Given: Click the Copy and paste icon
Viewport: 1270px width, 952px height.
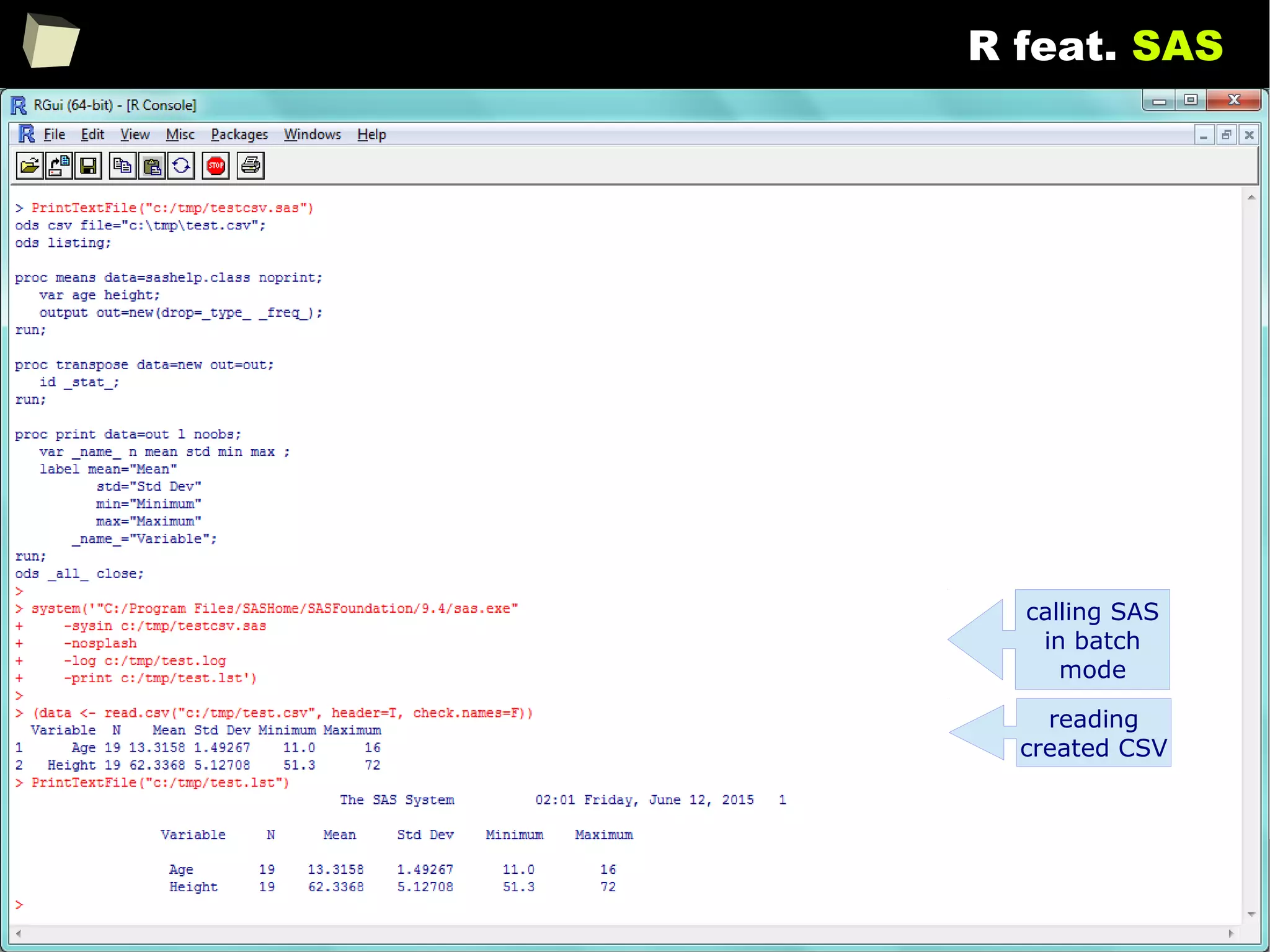Looking at the screenshot, I should (181, 166).
